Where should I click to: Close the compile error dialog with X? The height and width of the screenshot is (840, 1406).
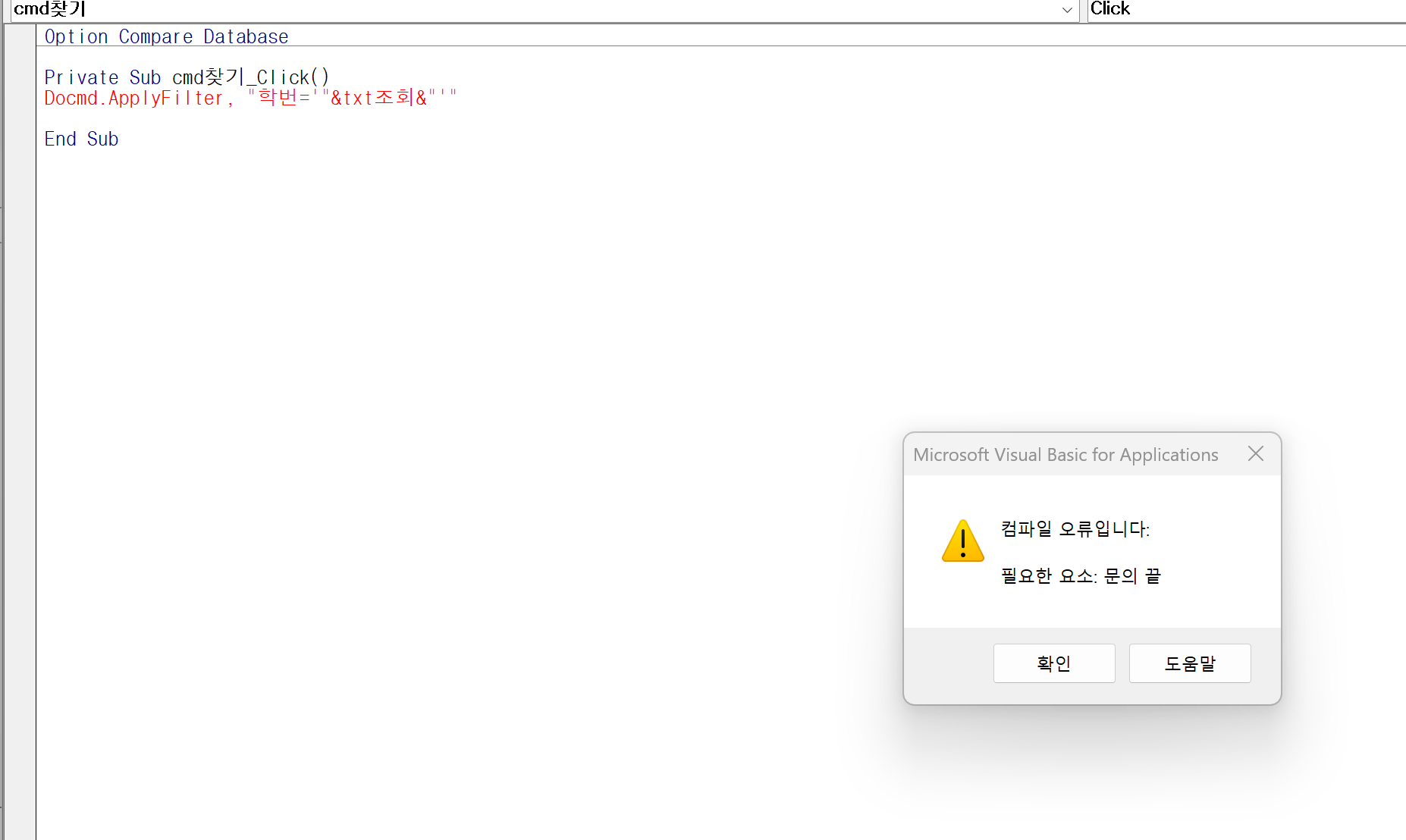pyautogui.click(x=1255, y=454)
